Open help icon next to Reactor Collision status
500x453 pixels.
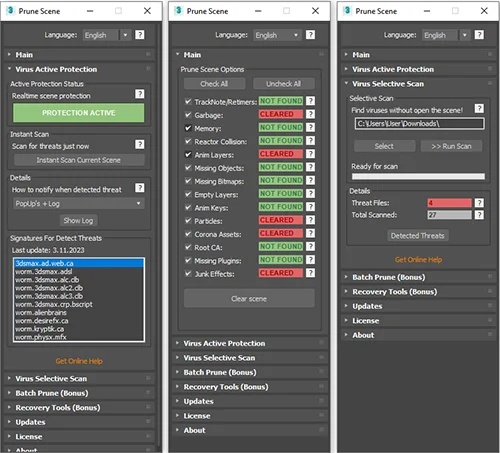tap(310, 141)
